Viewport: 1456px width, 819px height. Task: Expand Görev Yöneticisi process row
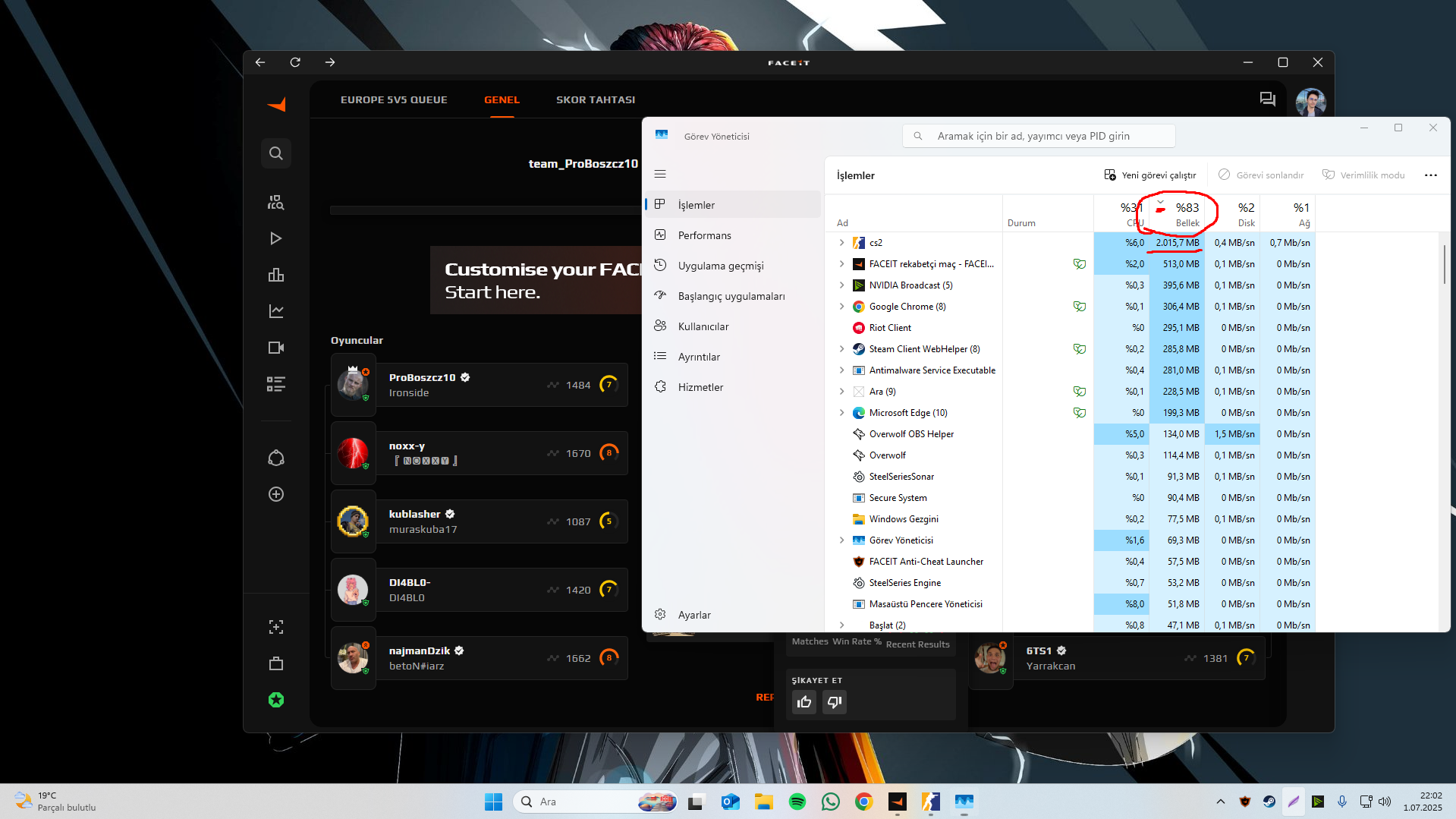coord(841,540)
